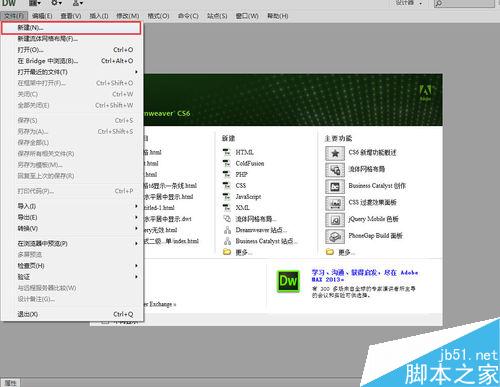The image size is (500, 387).
Task: Click the search magnifier icon at top right
Action: [x=439, y=3]
